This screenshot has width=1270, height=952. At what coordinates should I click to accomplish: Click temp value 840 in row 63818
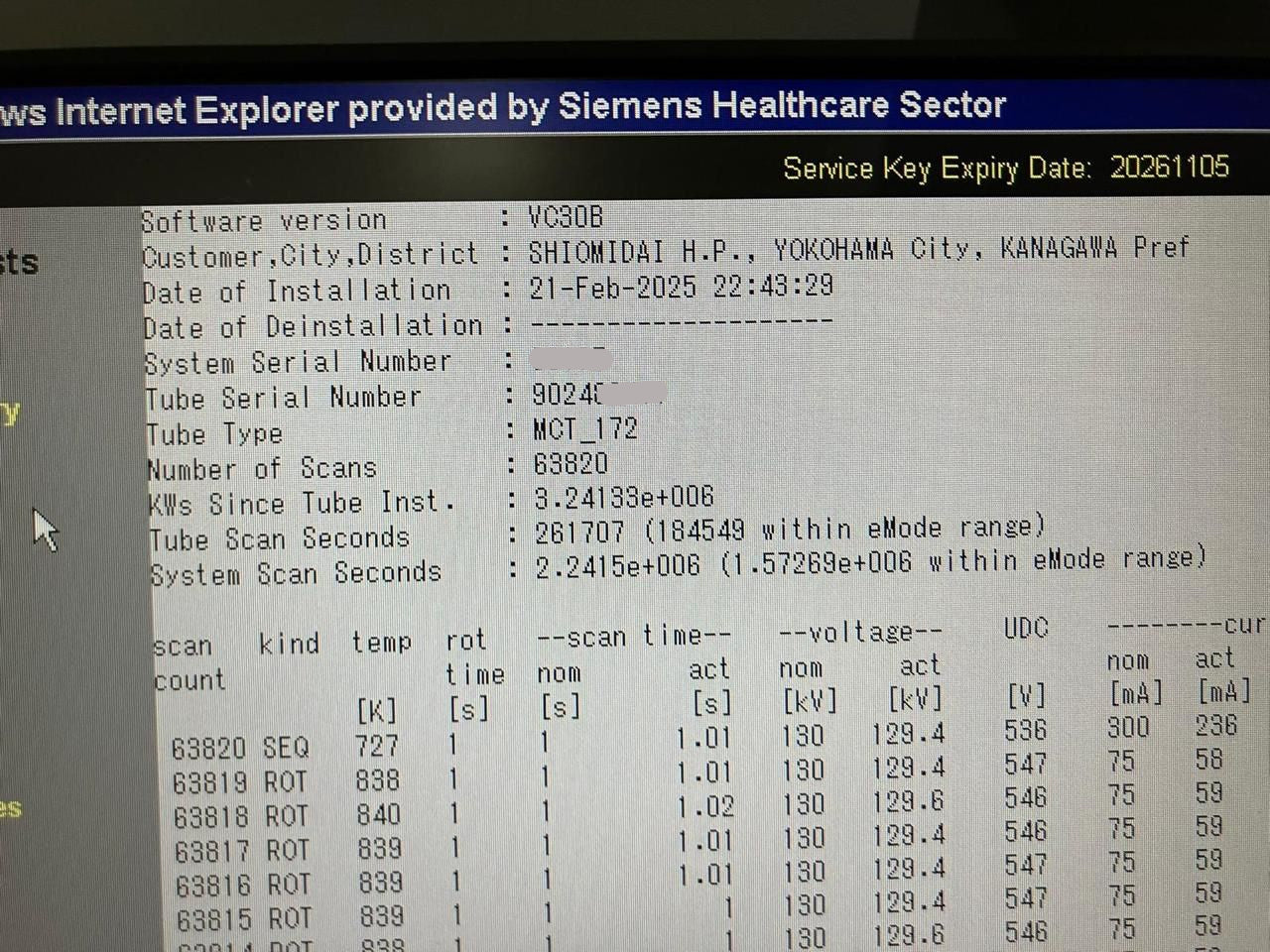pyautogui.click(x=379, y=814)
